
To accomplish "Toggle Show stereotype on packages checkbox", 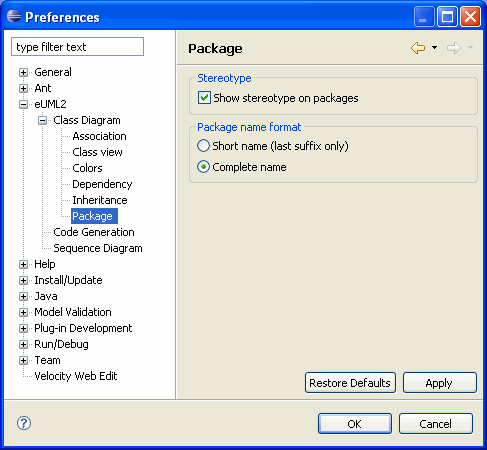I will [204, 98].
